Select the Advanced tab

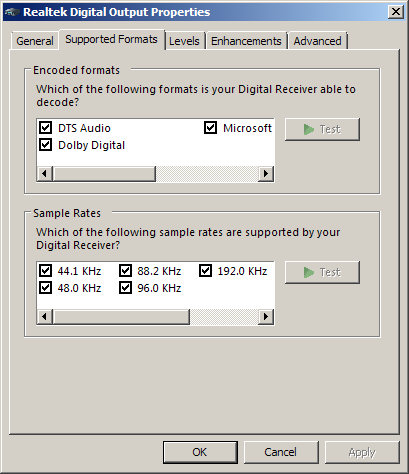(318, 41)
